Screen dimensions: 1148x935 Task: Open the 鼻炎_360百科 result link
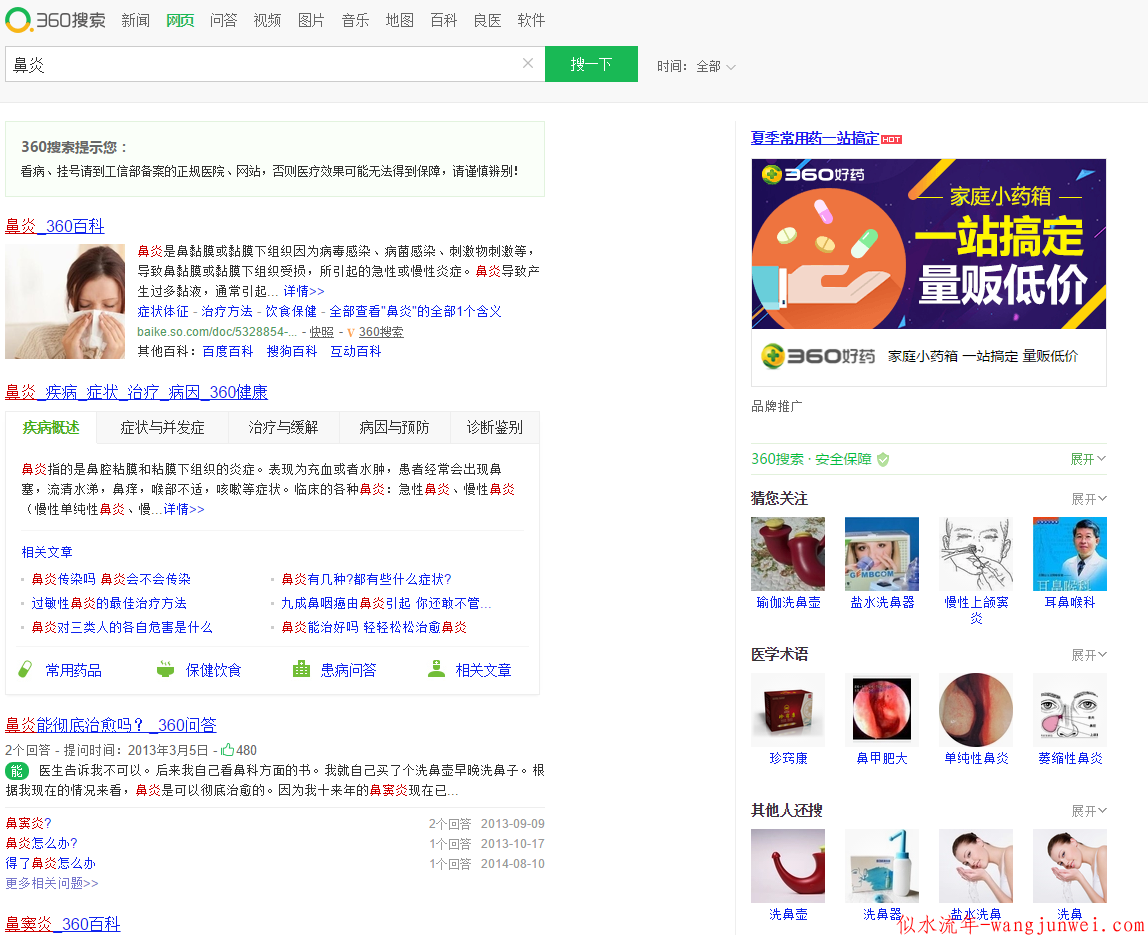(55, 226)
